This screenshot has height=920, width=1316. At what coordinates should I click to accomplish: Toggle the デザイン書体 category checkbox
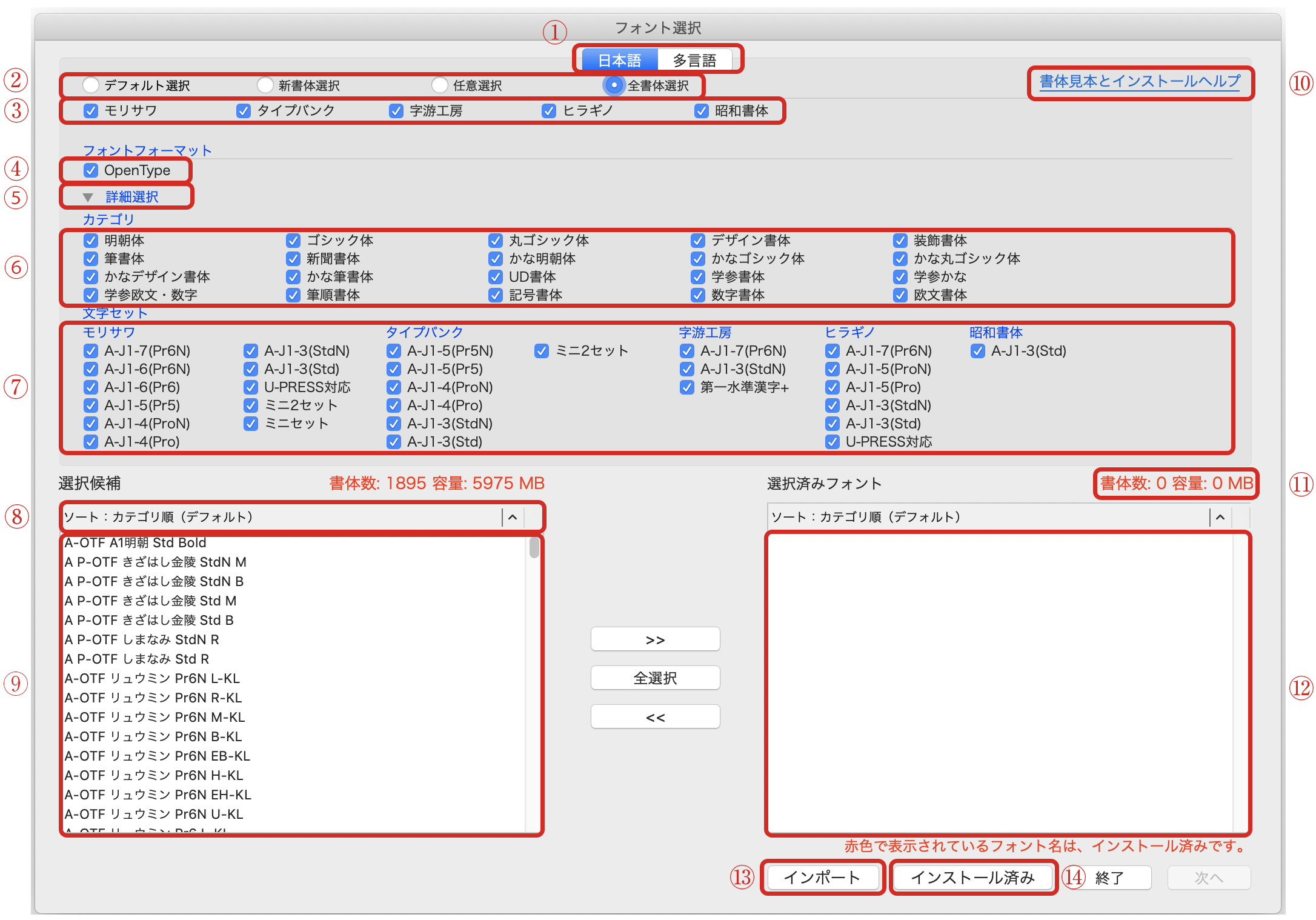tap(698, 241)
